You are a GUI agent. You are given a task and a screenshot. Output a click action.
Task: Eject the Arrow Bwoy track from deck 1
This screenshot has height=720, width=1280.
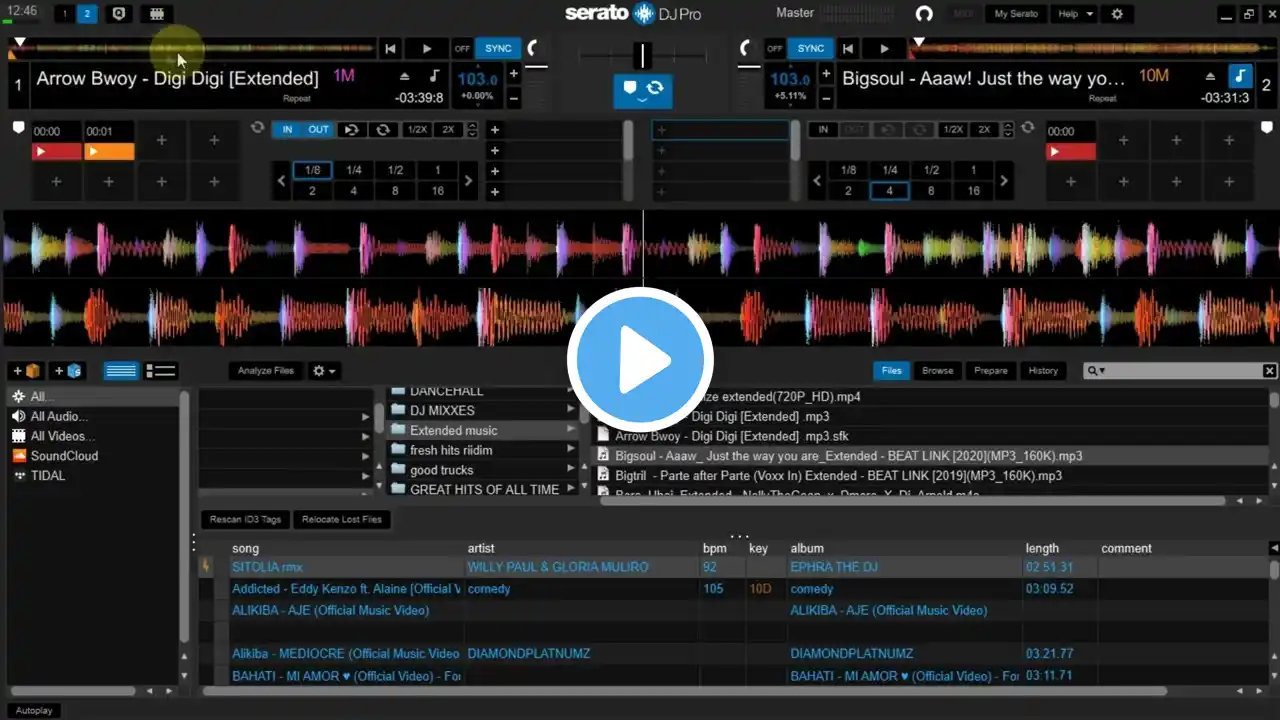pyautogui.click(x=405, y=77)
